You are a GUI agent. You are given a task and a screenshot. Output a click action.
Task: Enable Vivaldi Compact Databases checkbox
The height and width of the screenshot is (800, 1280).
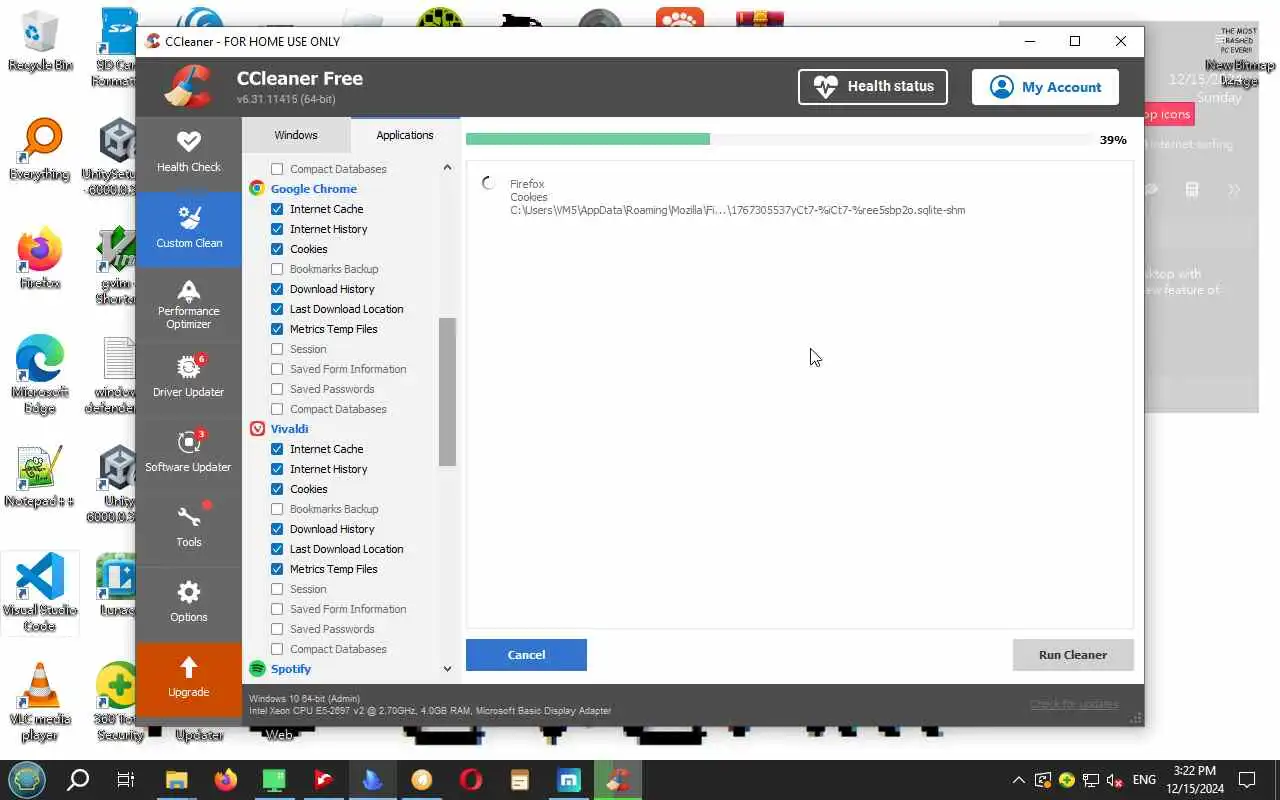277,649
